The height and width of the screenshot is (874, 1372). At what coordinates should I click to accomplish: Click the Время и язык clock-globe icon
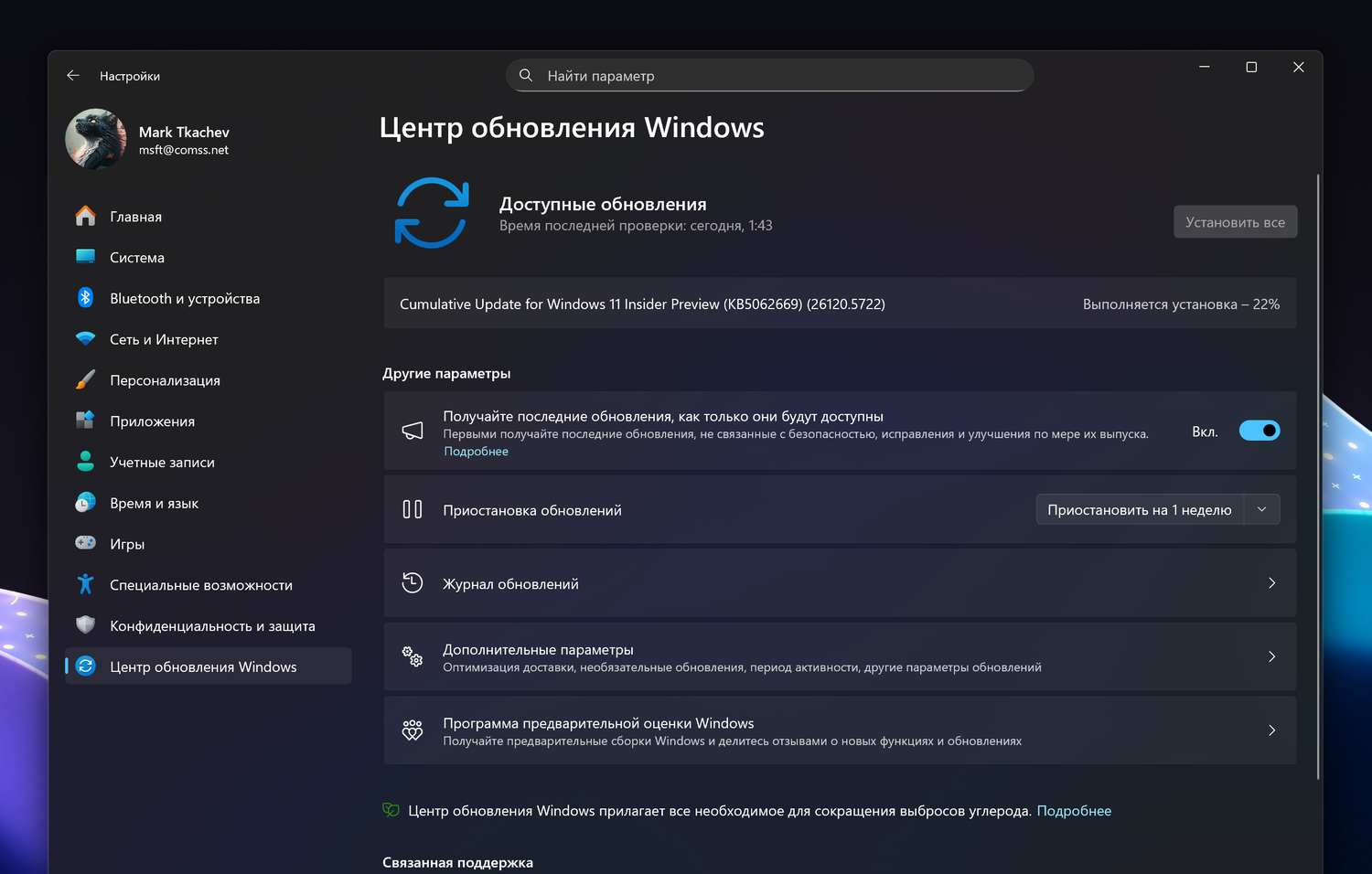point(85,503)
